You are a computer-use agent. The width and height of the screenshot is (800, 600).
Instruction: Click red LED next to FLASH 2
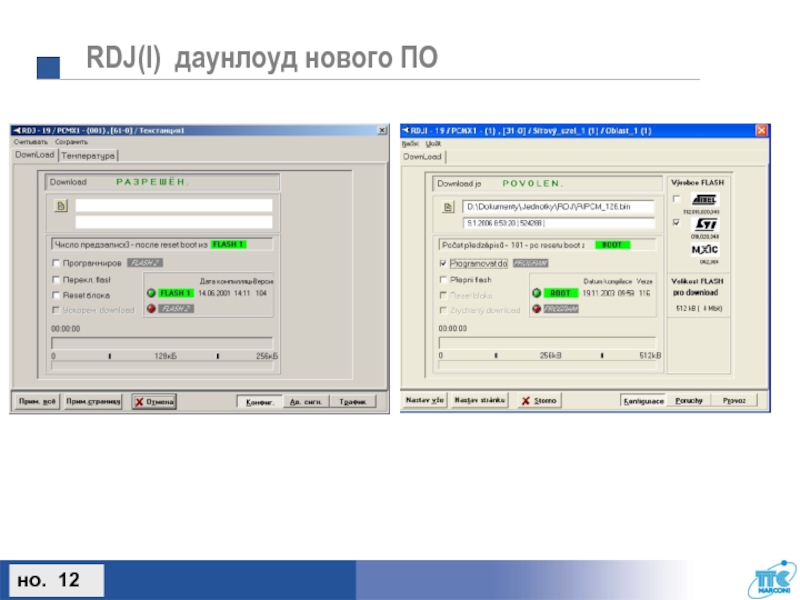point(151,309)
